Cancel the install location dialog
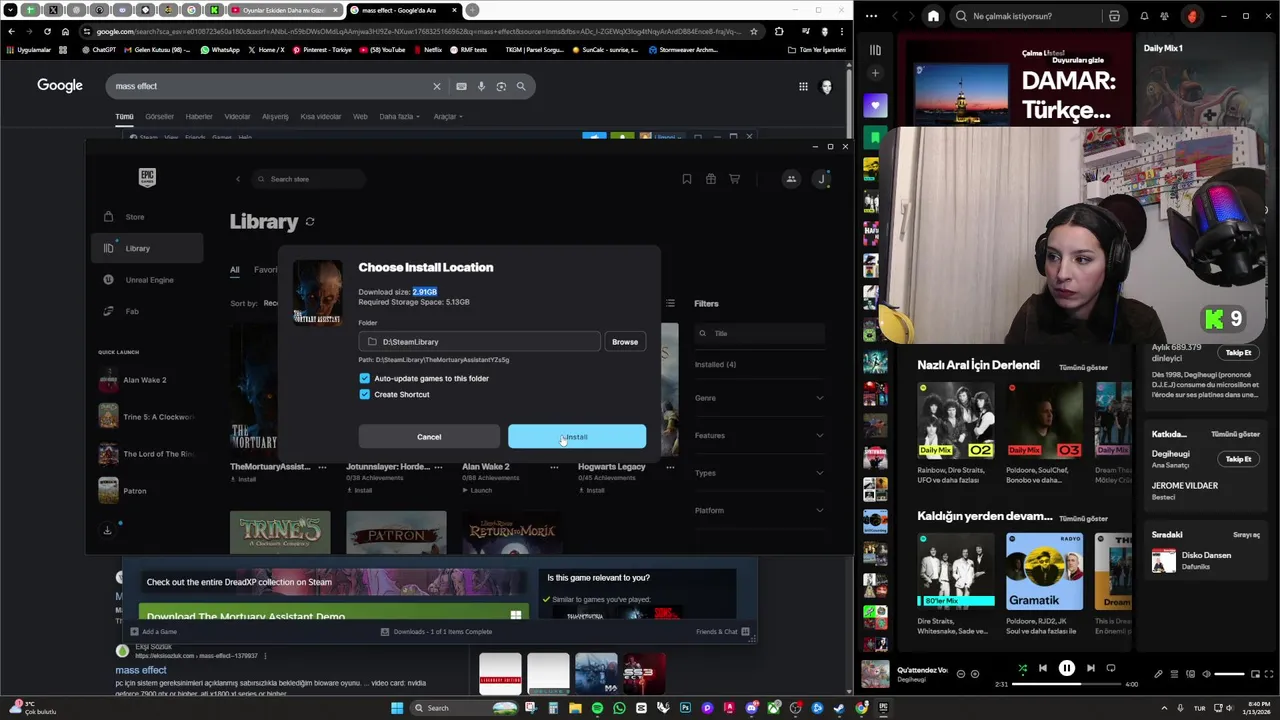The image size is (1280, 720). [x=429, y=437]
